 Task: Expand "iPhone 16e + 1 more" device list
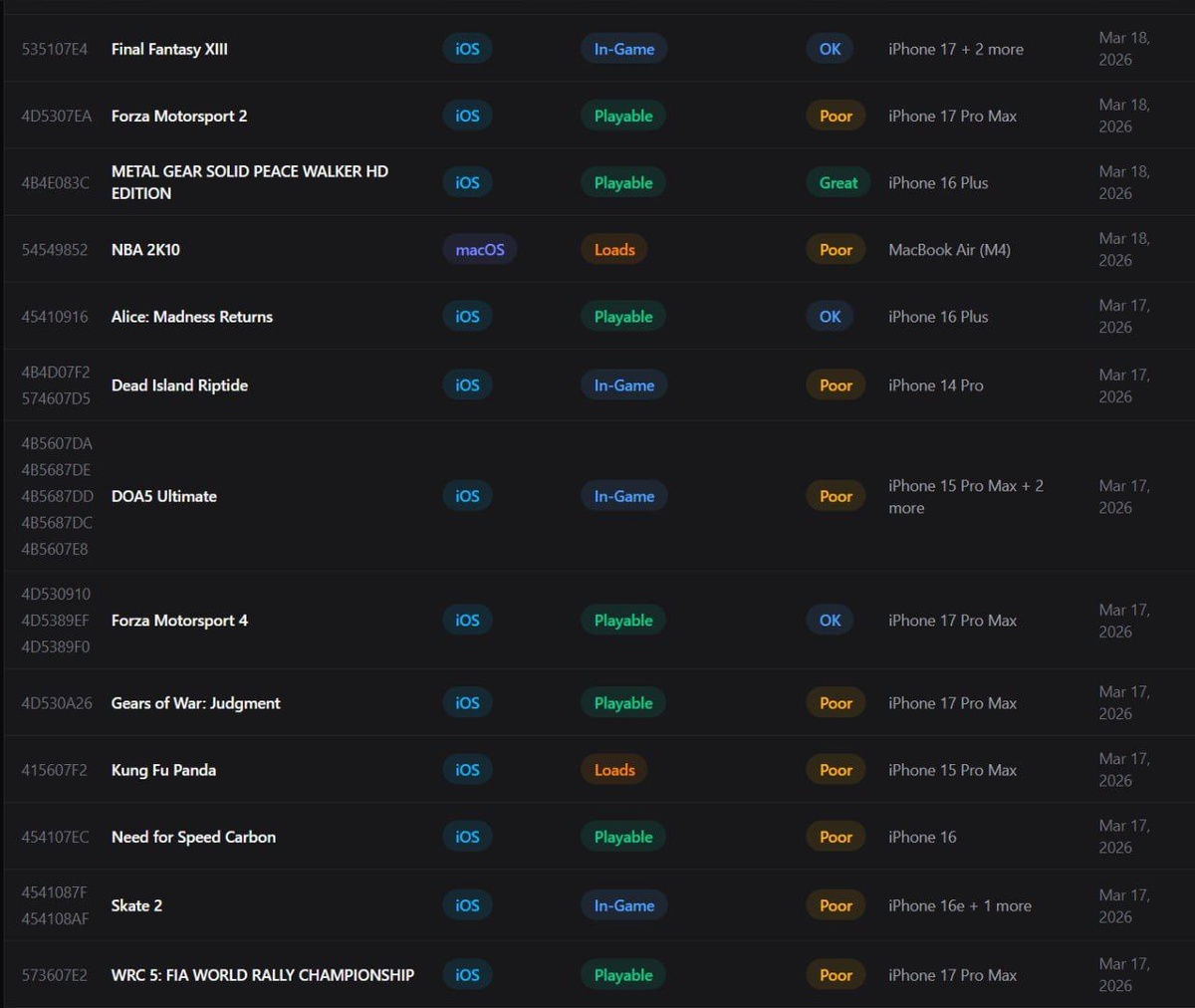(x=959, y=905)
